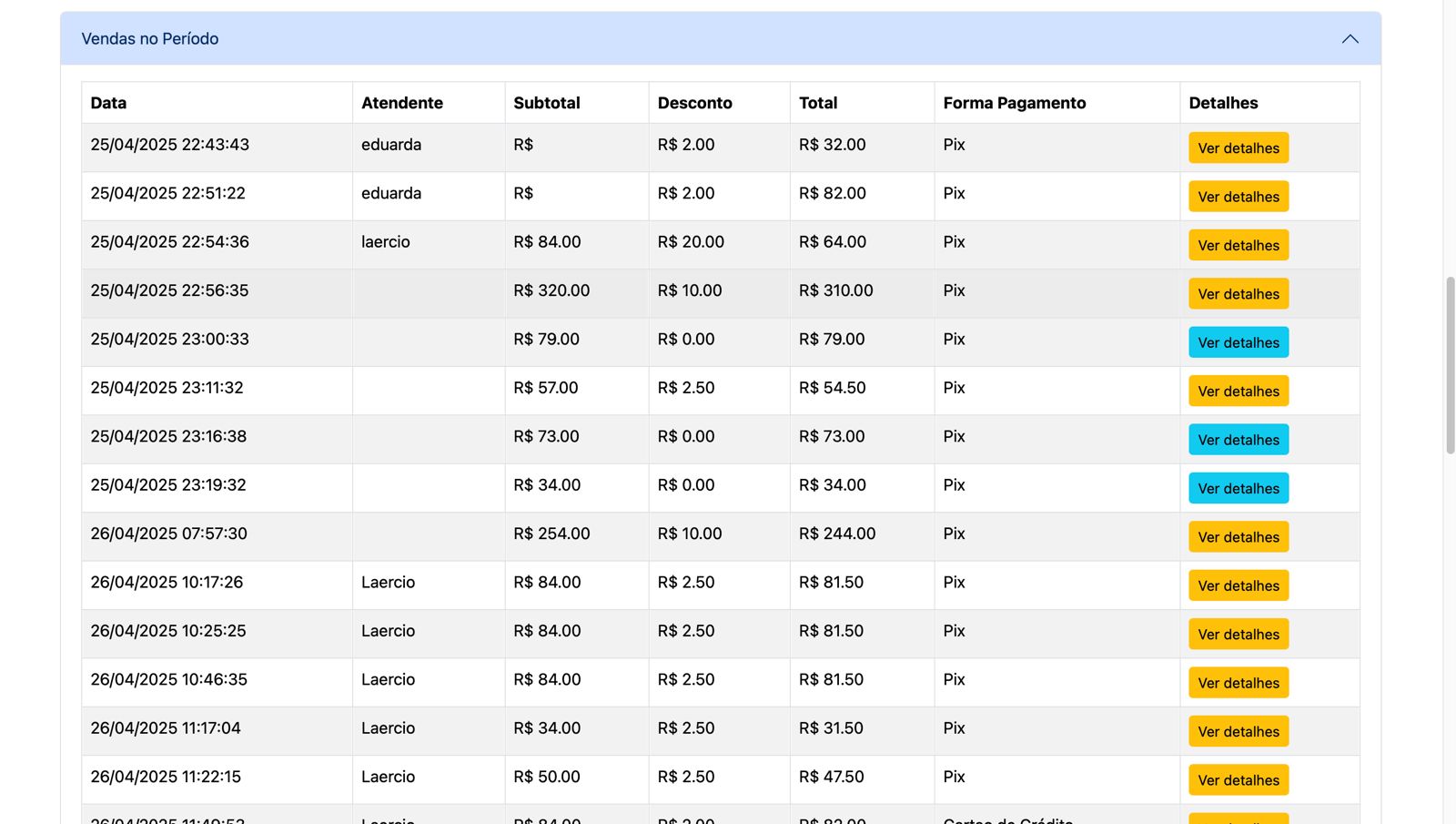View details of the R$ 310.00 sale
The width and height of the screenshot is (1456, 824).
[x=1238, y=294]
